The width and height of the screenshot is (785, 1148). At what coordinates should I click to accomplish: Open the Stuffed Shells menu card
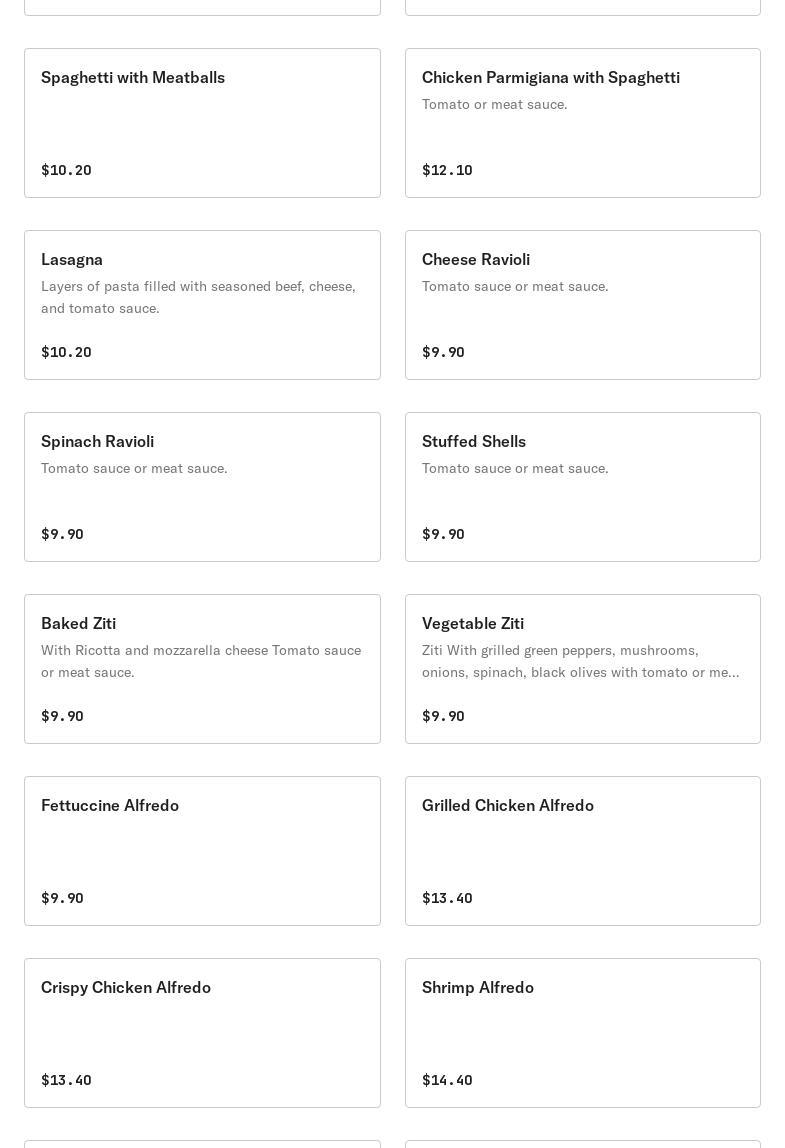(x=582, y=487)
